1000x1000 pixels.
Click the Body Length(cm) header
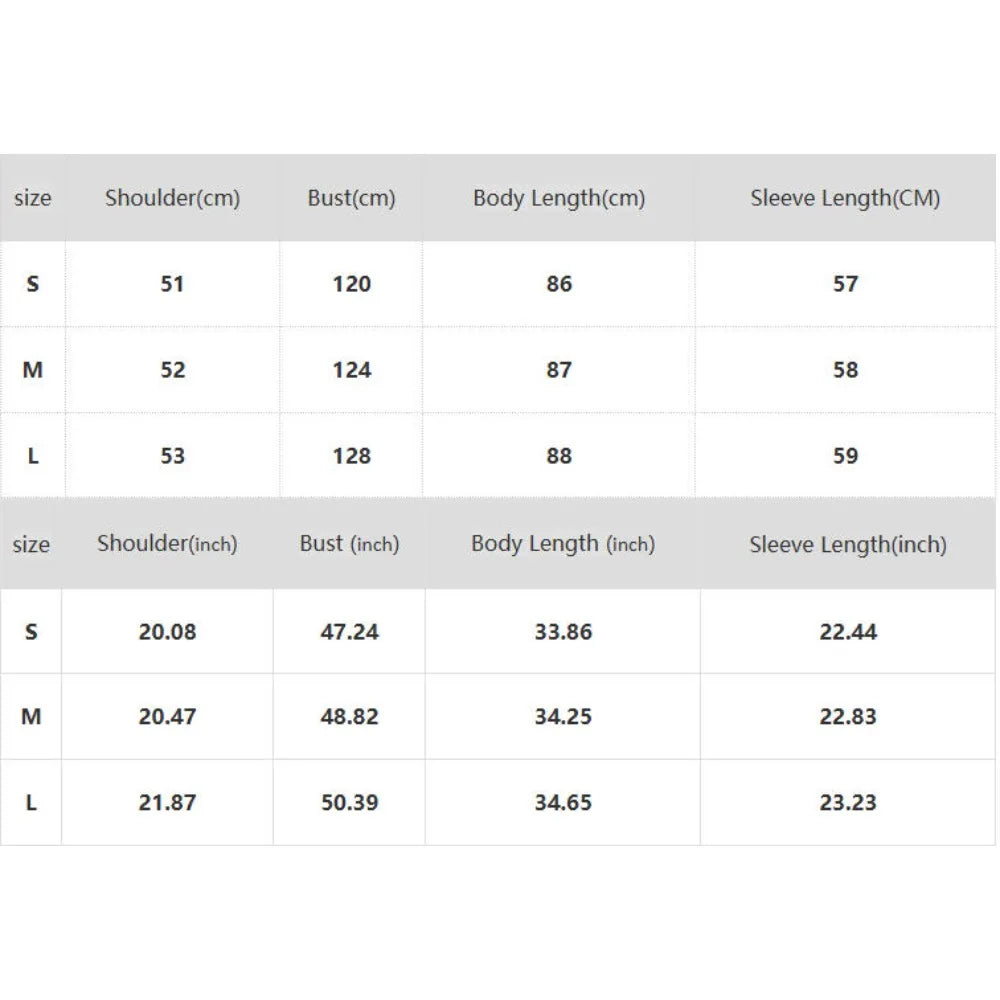(559, 198)
